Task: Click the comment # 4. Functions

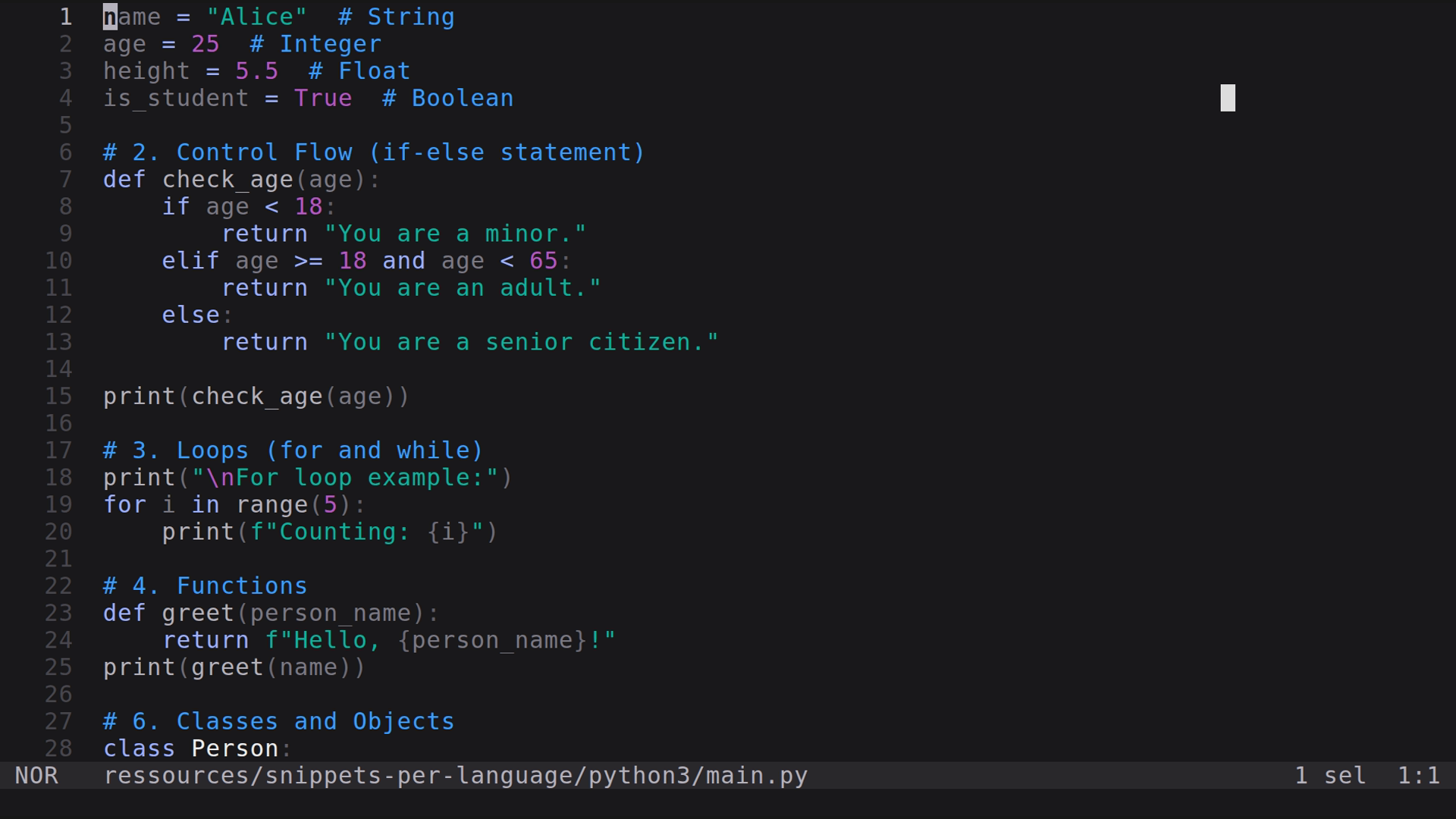Action: click(205, 585)
